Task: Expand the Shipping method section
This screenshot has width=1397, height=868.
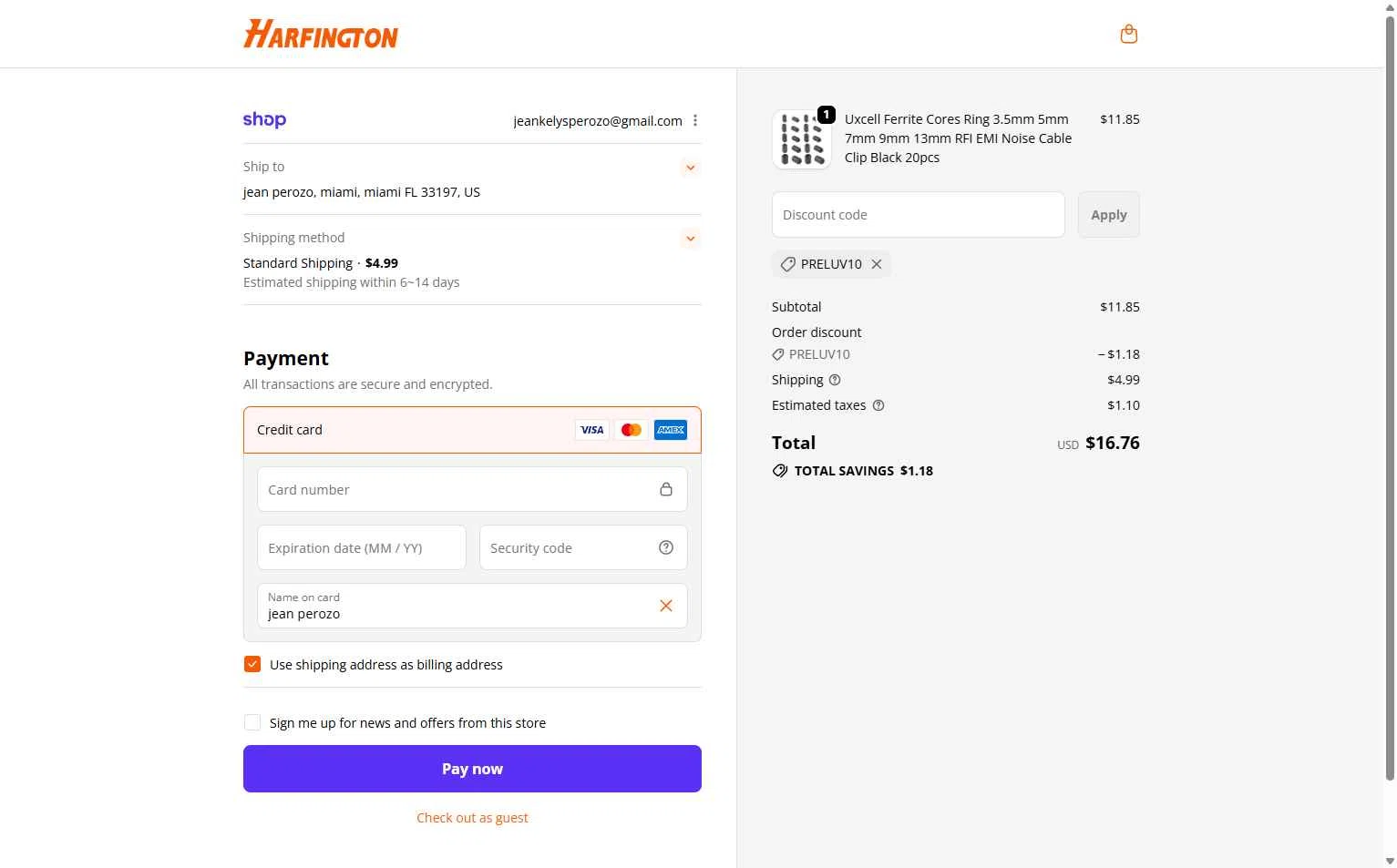Action: (x=691, y=239)
